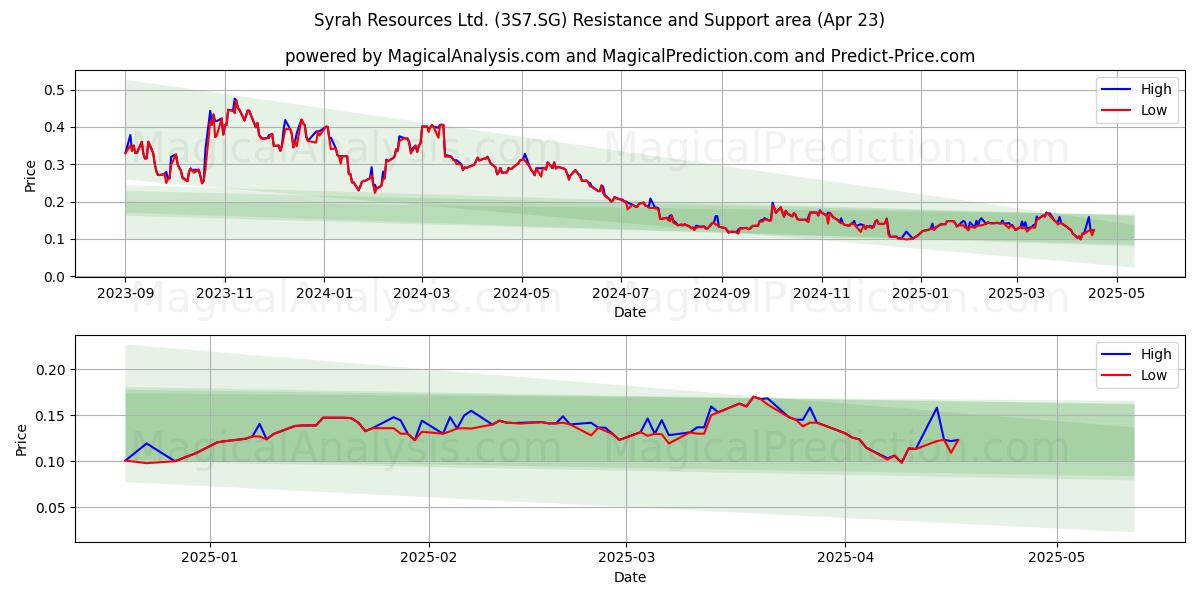Click the '0.5' price tick label
This screenshot has width=1200, height=600.
coord(56,90)
